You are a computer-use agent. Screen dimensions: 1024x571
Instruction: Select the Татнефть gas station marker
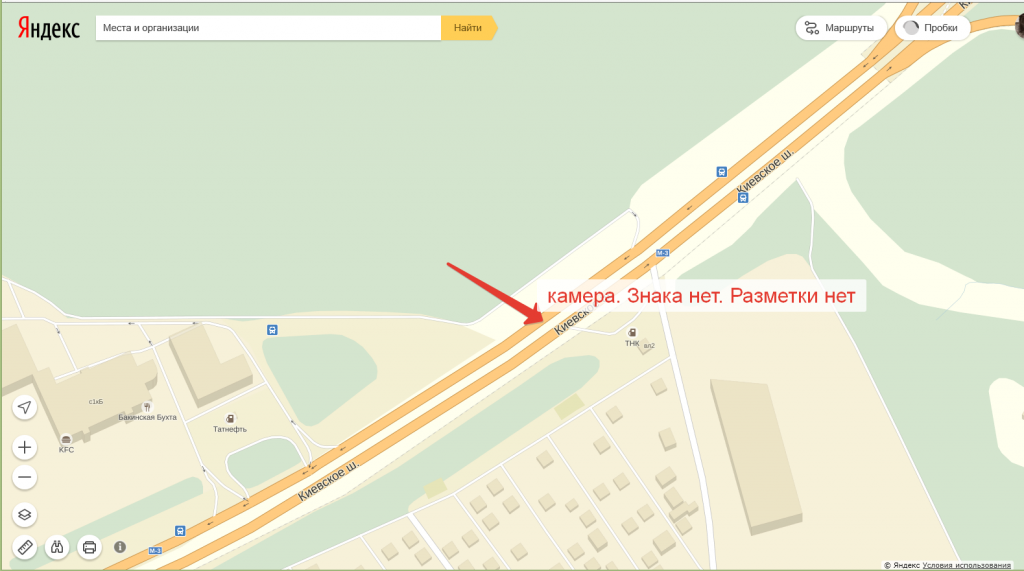(x=230, y=419)
